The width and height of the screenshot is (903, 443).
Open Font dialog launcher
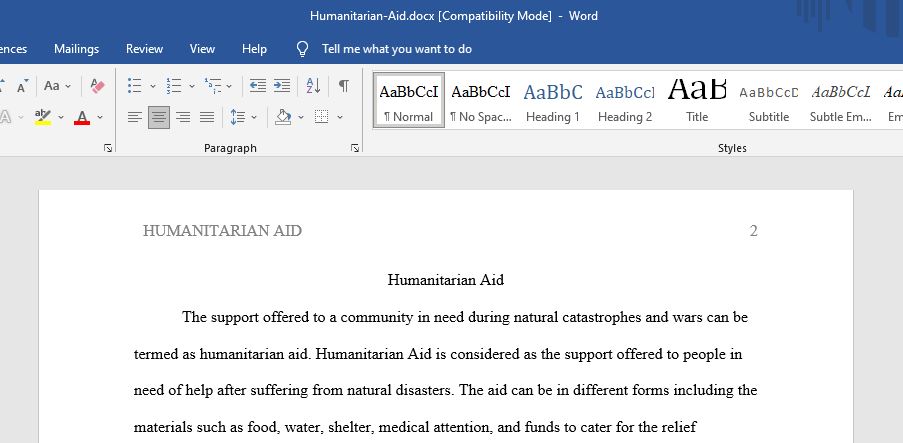[108, 148]
